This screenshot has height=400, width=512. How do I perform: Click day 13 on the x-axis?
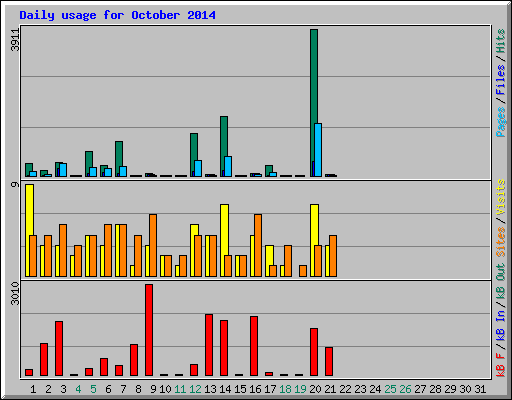pos(210,389)
